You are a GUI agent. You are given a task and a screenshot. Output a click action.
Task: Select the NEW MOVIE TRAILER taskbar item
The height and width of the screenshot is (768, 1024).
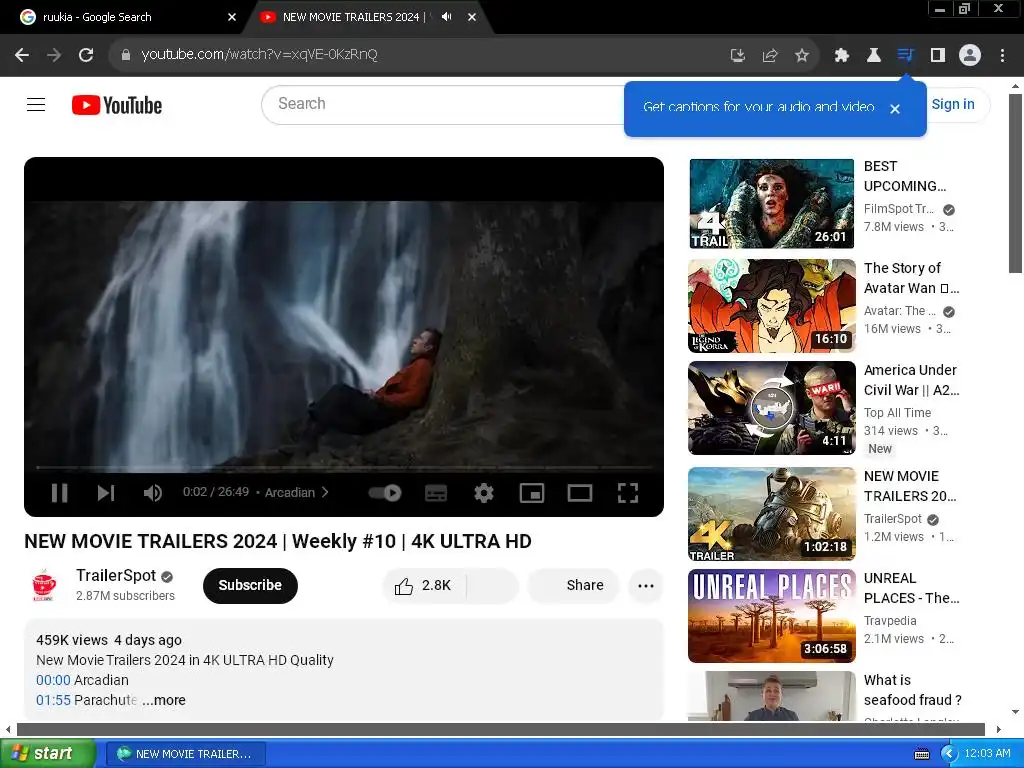point(185,754)
